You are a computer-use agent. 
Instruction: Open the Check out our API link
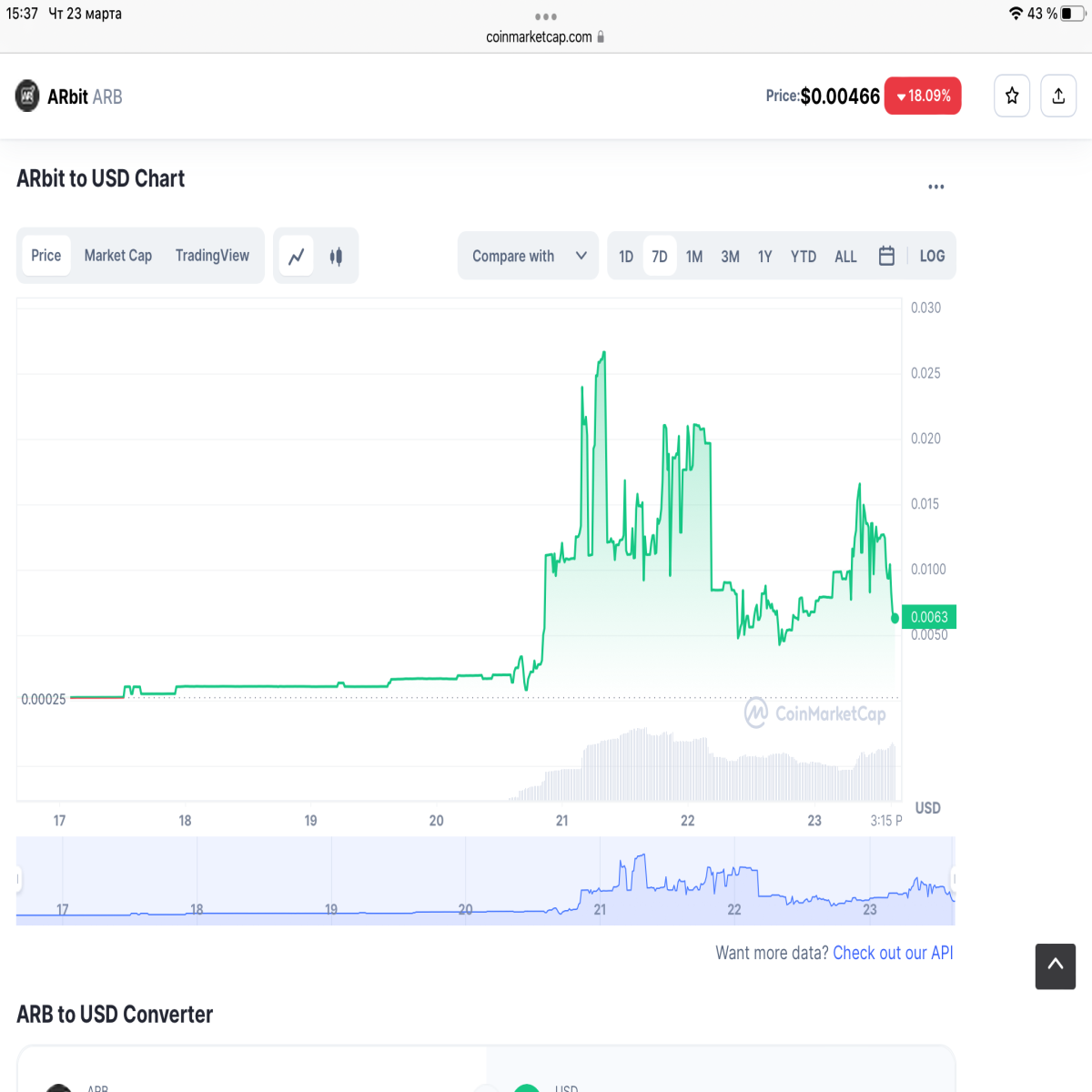893,953
